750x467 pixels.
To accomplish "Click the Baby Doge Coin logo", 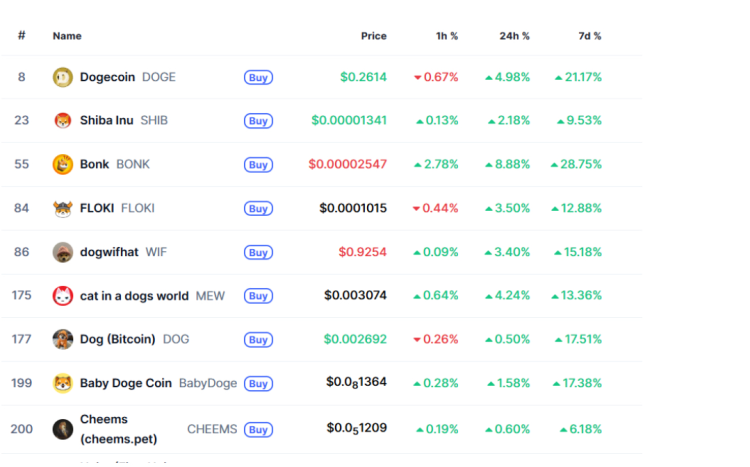I will point(63,383).
